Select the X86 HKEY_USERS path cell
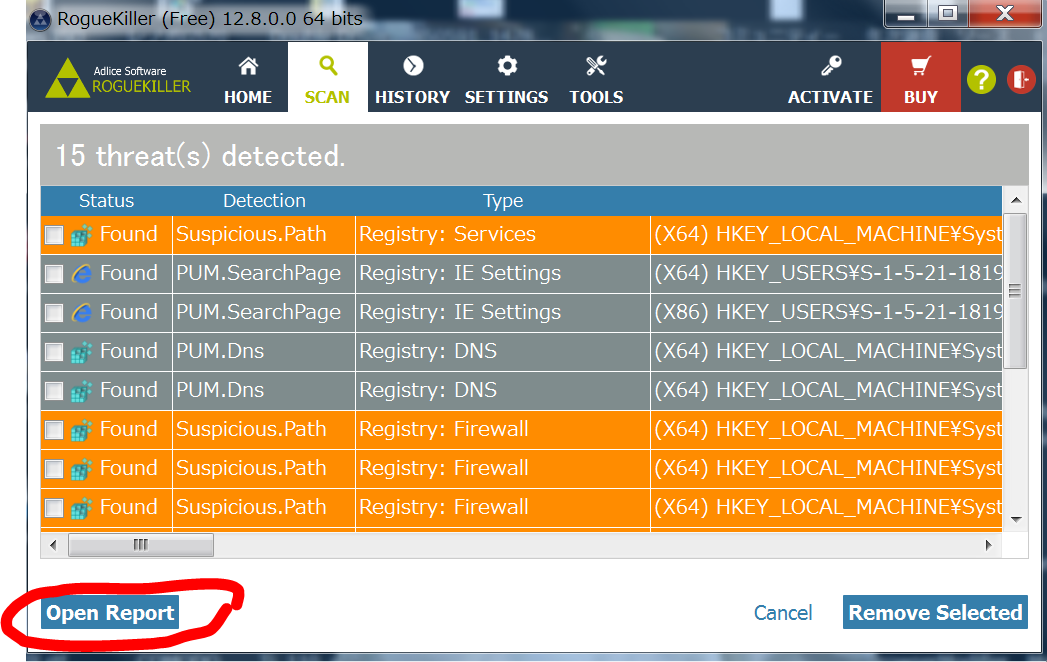Image resolution: width=1047 pixels, height=662 pixels. tap(826, 313)
